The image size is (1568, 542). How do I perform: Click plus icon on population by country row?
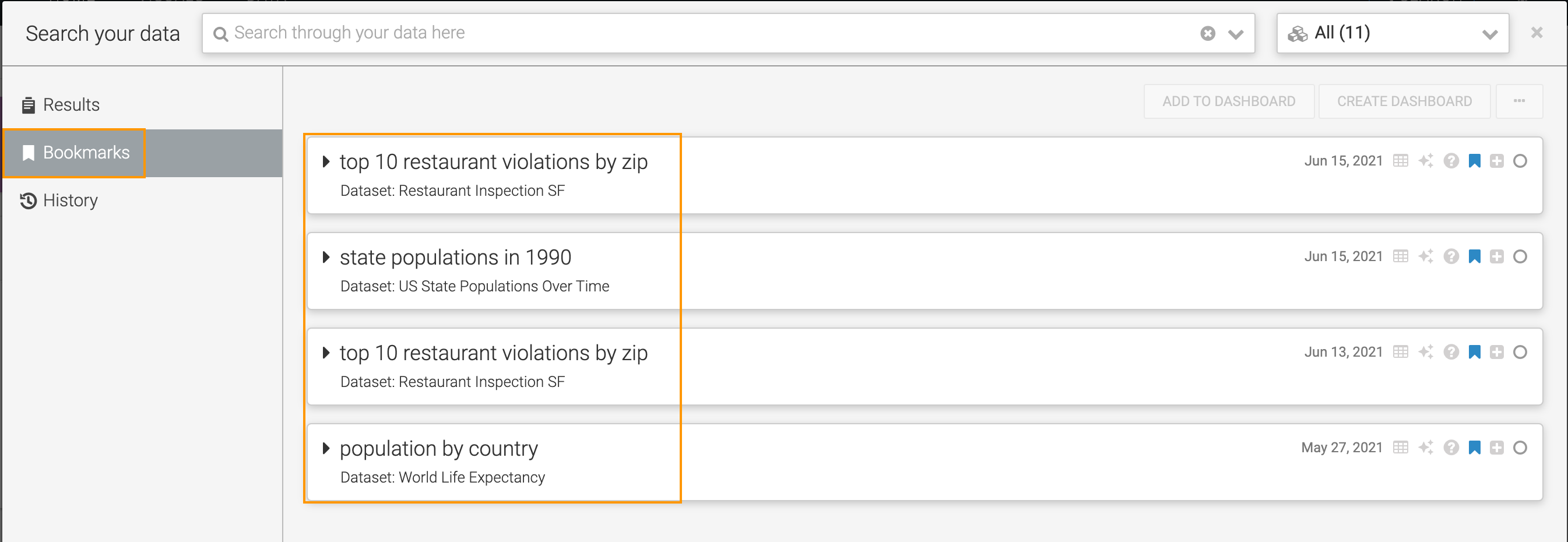(1497, 448)
